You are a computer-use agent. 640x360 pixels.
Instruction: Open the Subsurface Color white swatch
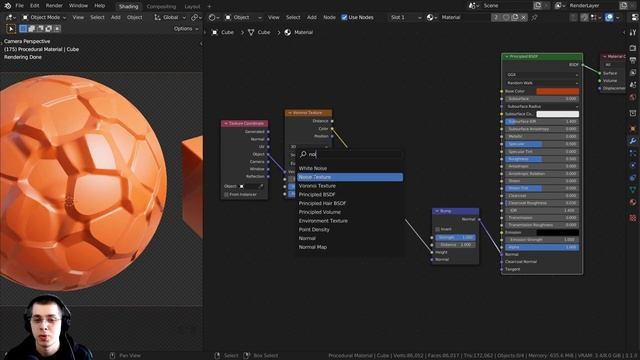coord(558,114)
